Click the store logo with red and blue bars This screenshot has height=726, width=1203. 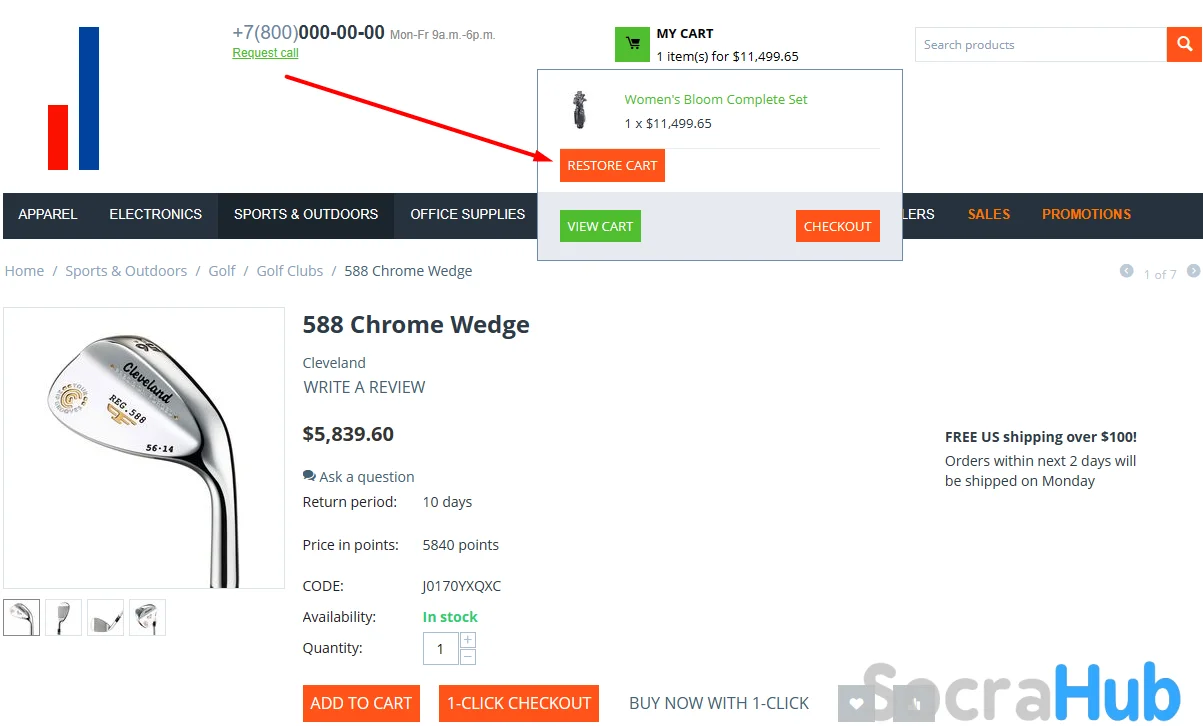click(74, 98)
